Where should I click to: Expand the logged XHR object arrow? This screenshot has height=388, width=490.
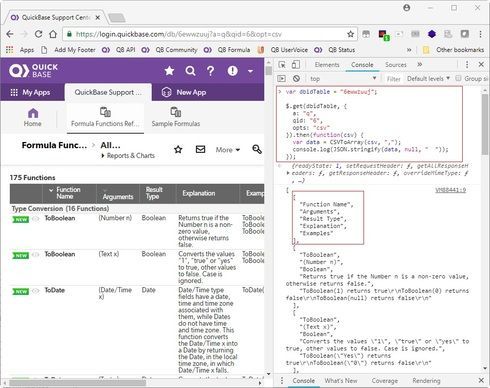(288, 173)
